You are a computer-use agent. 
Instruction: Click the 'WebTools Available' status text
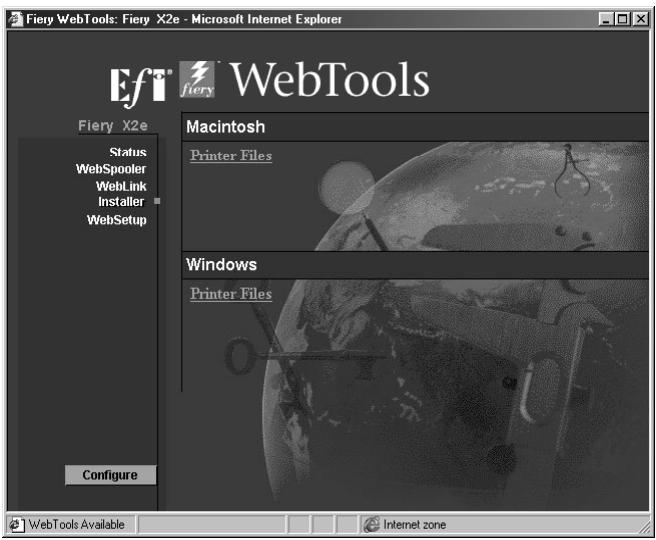(77, 525)
